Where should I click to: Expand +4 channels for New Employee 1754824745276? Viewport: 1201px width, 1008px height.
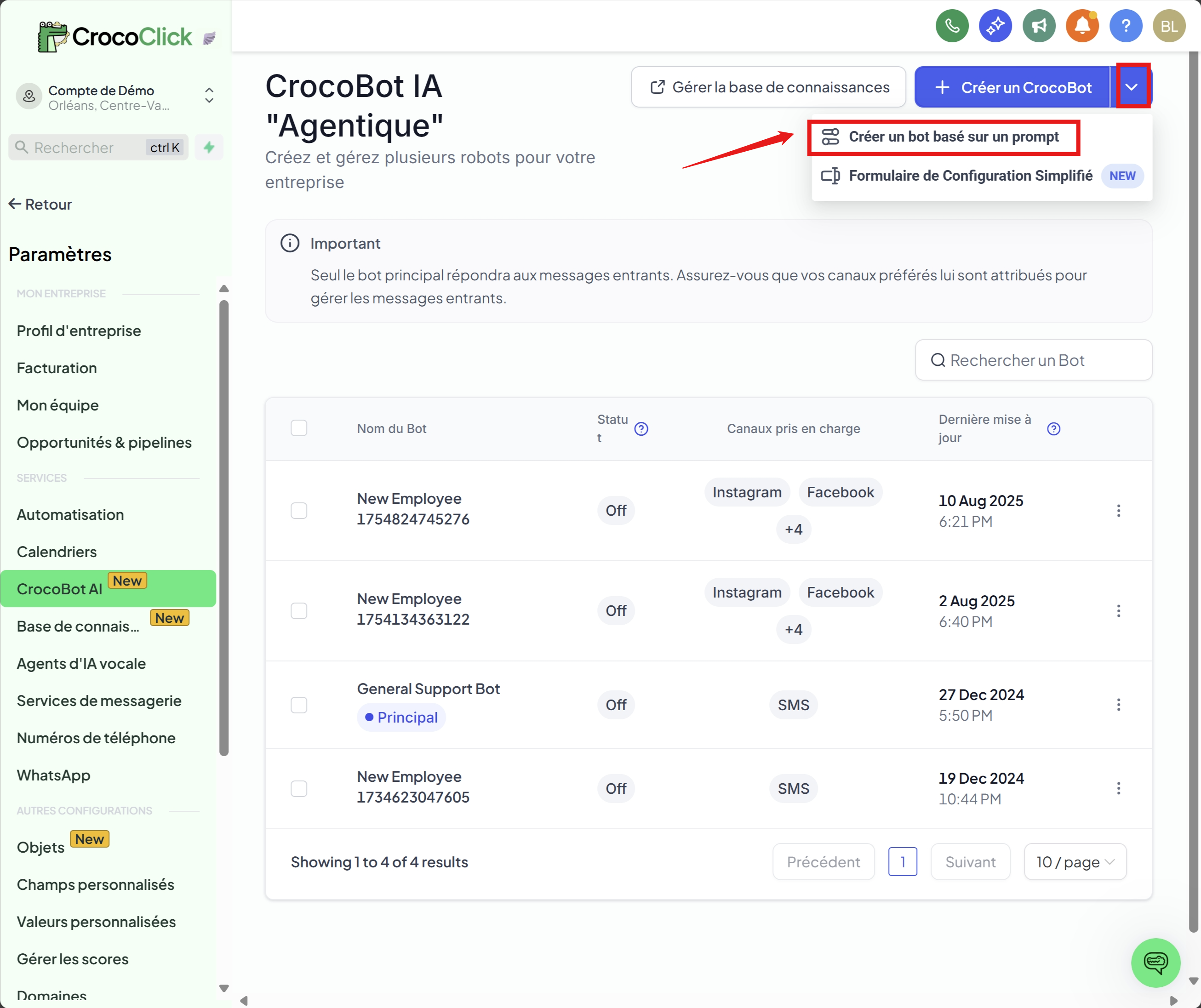pyautogui.click(x=793, y=530)
